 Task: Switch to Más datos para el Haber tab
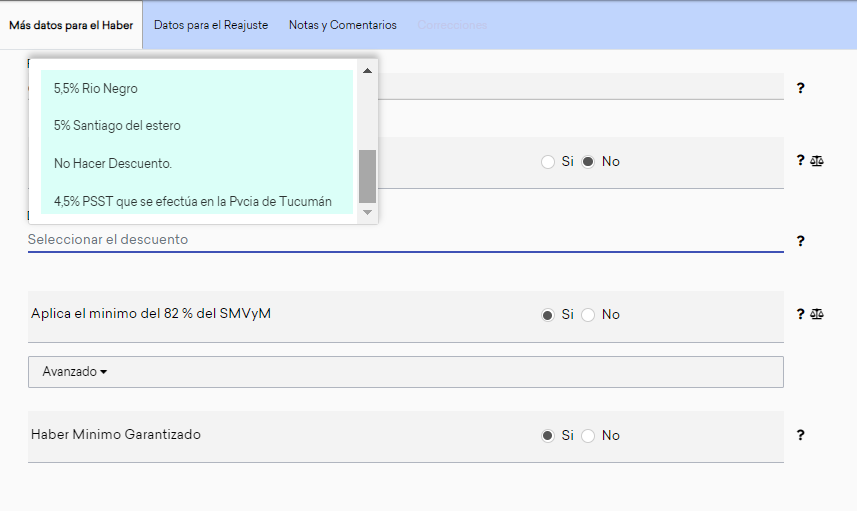tap(71, 25)
